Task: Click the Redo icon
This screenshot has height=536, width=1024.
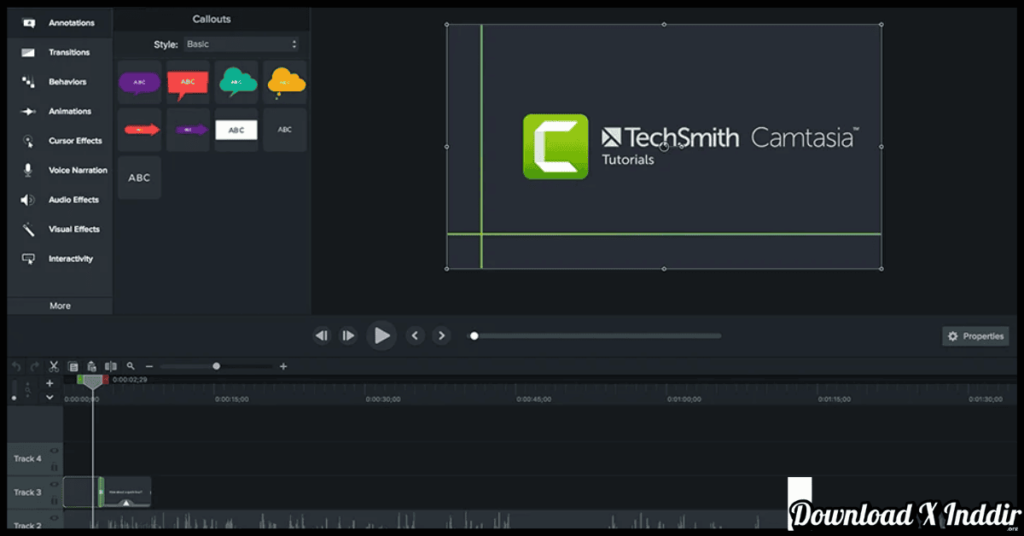Action: tap(35, 366)
